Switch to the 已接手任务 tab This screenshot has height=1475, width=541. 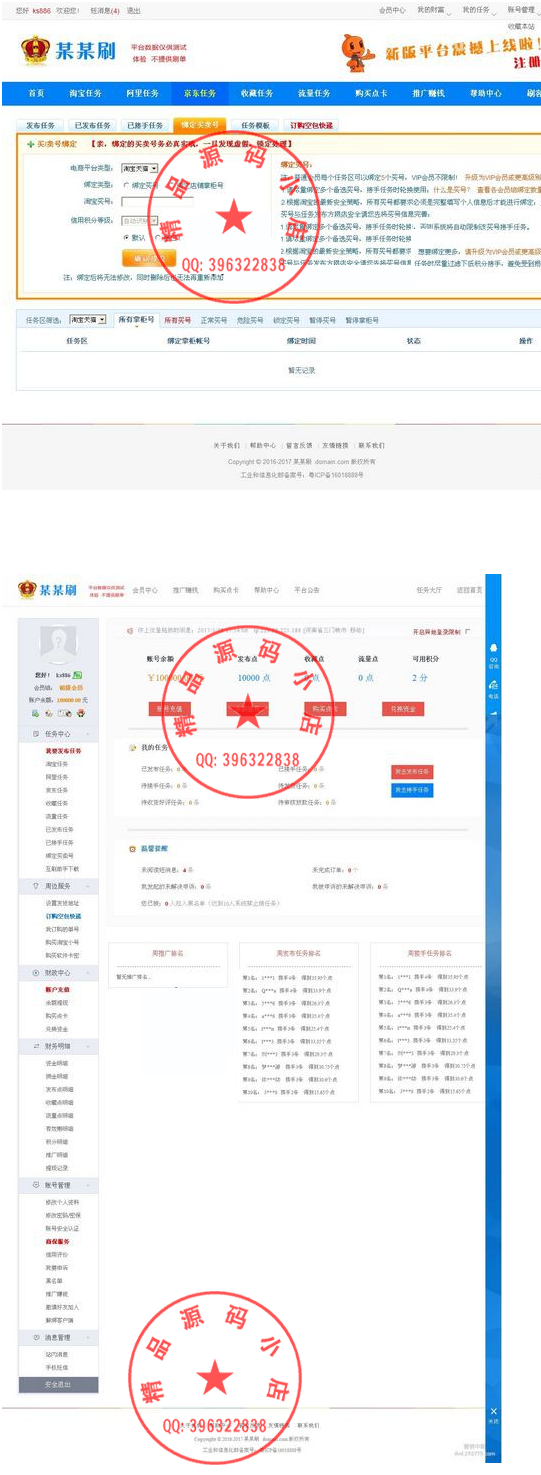point(145,126)
